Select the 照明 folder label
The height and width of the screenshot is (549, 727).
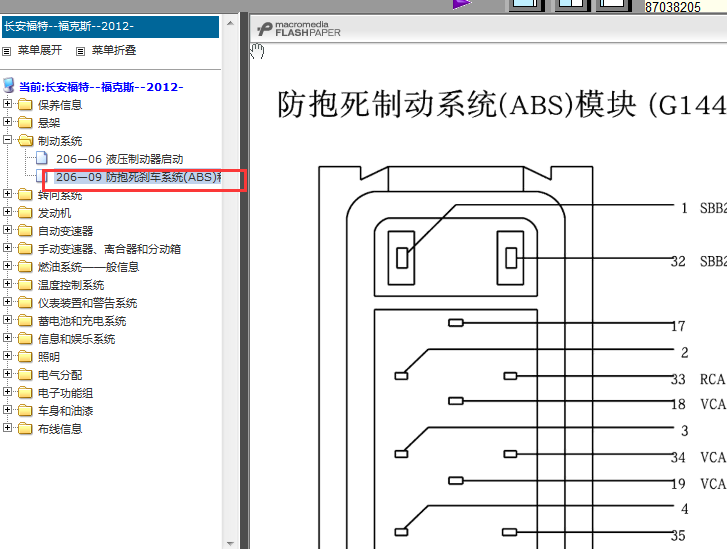point(49,357)
